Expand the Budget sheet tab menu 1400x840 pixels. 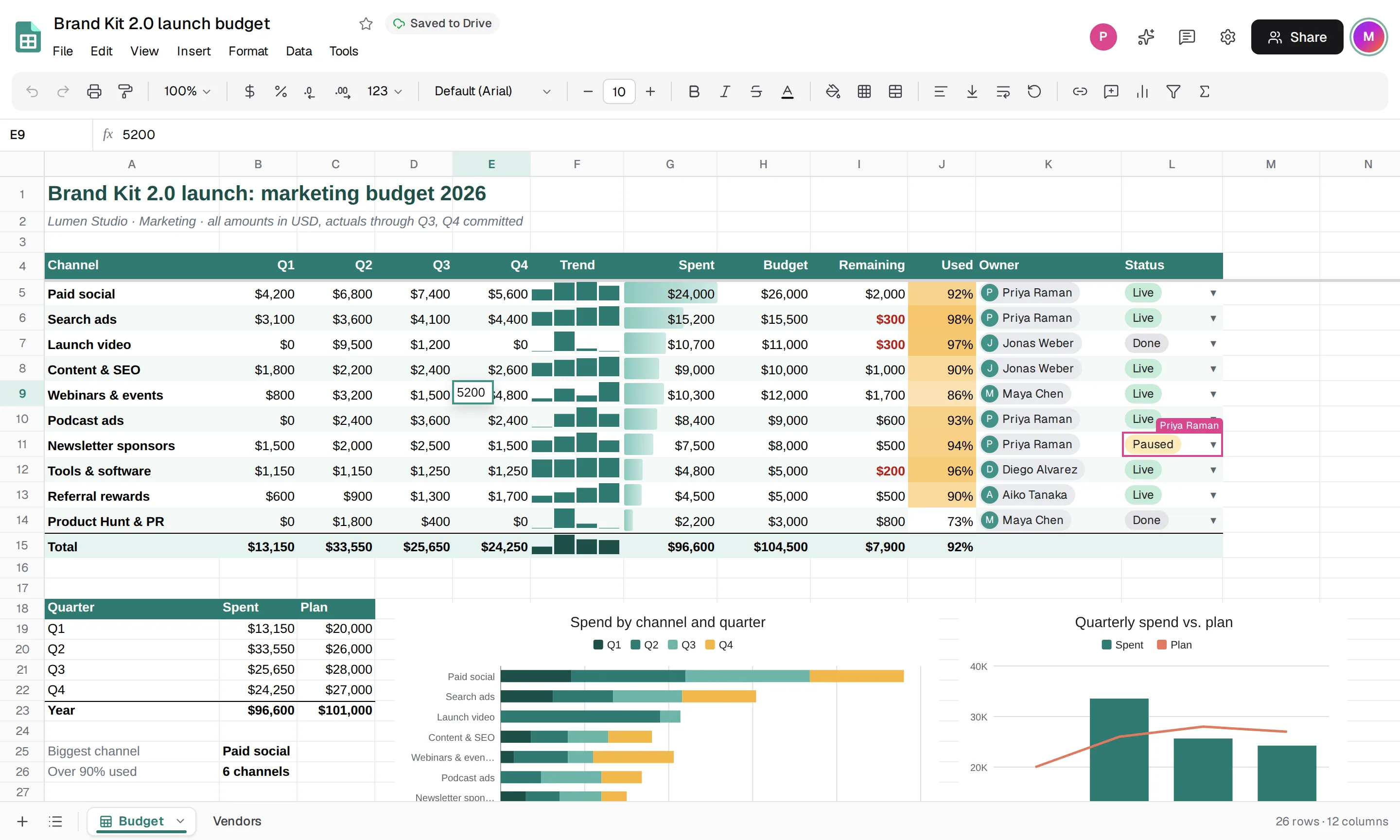coord(180,821)
